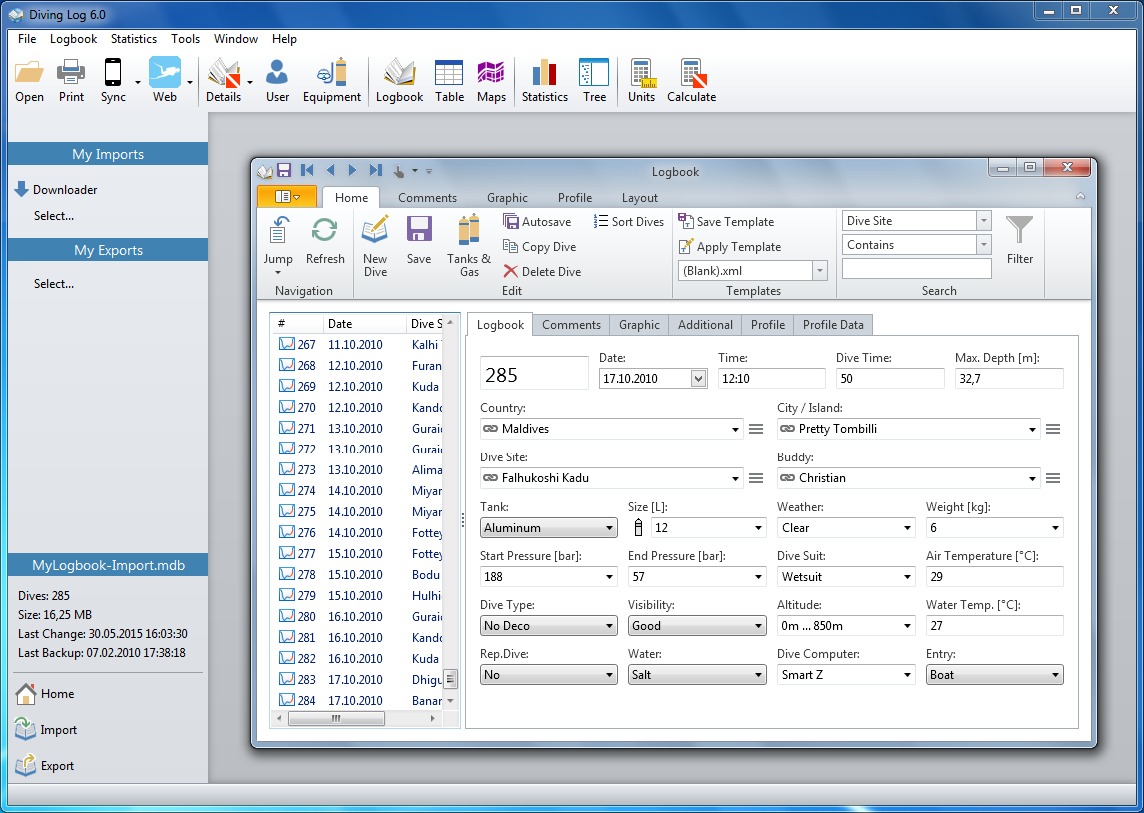Click Export in the left sidebar
This screenshot has width=1144, height=813.
coord(45,766)
